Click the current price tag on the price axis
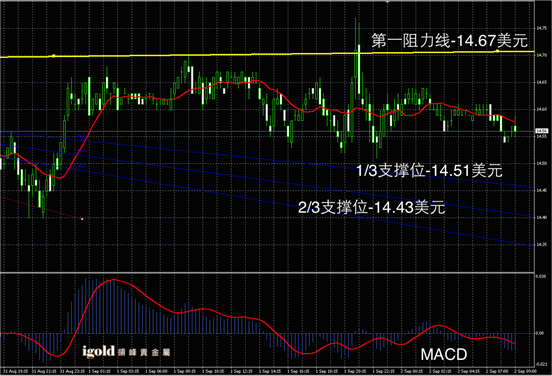This screenshot has width=552, height=376. pyautogui.click(x=541, y=131)
